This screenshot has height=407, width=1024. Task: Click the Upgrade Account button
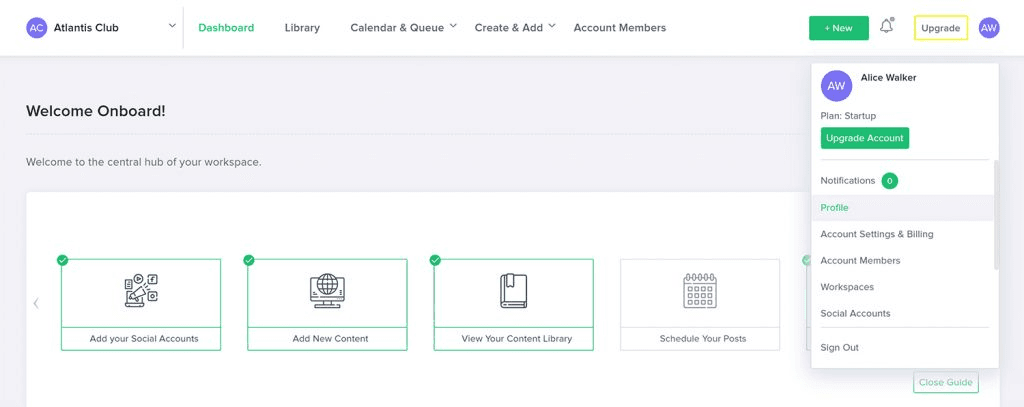tap(865, 138)
